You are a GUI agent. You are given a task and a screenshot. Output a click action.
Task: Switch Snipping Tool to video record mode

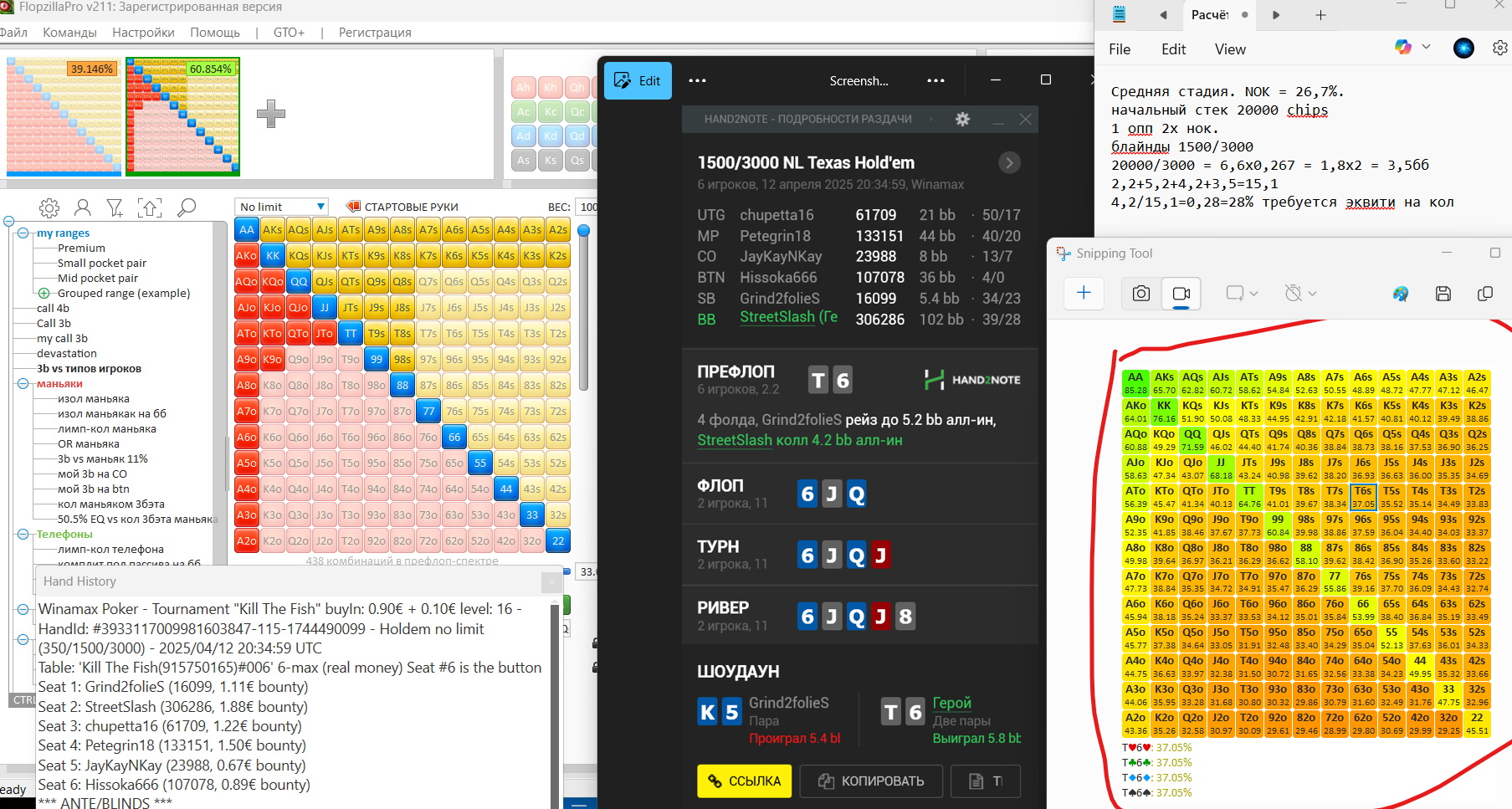pyautogui.click(x=1181, y=293)
